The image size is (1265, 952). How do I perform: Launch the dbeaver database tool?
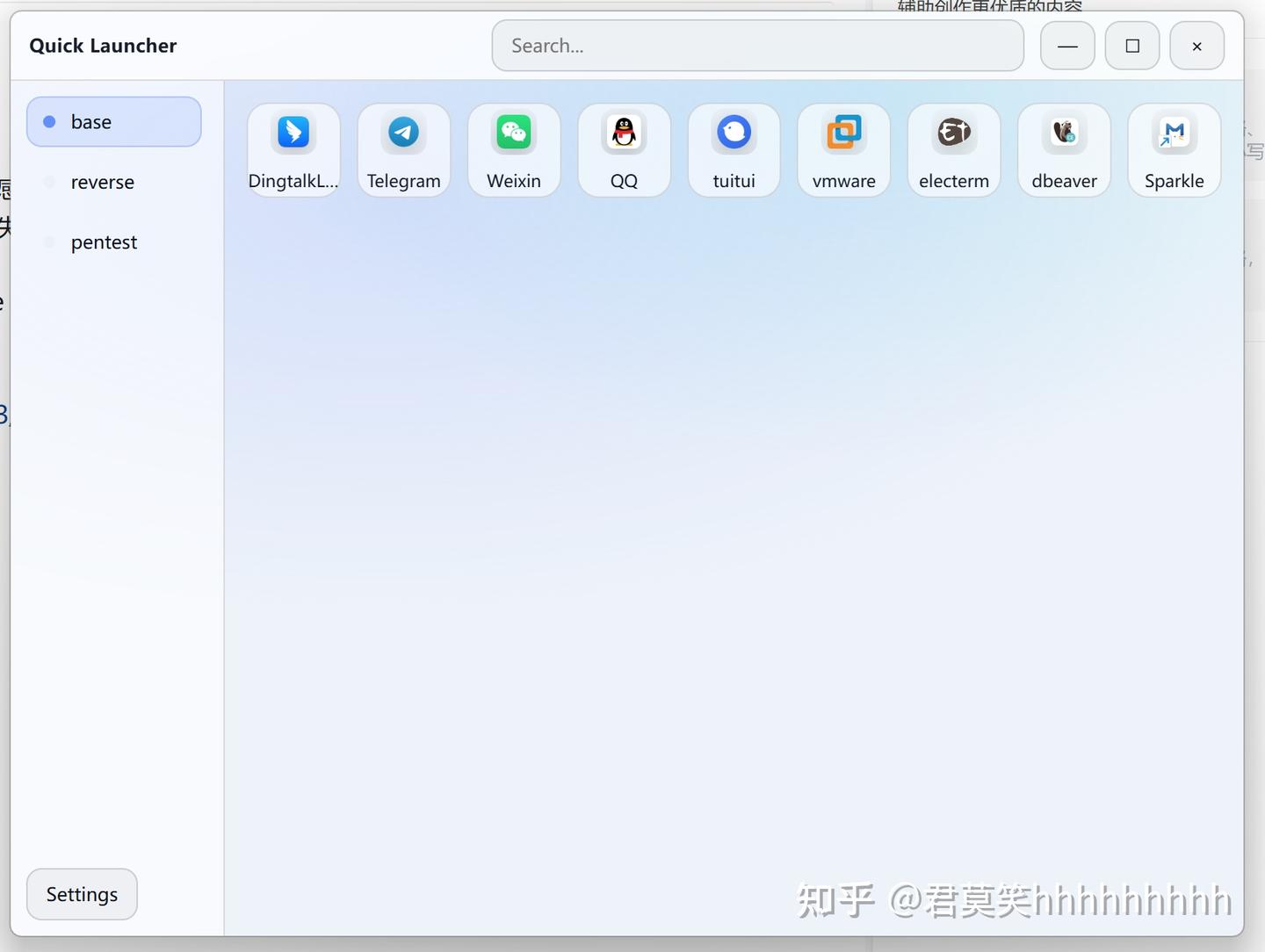[1065, 150]
